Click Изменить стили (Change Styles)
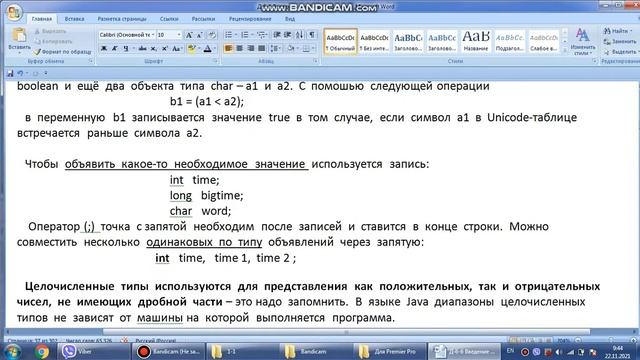 coord(582,42)
